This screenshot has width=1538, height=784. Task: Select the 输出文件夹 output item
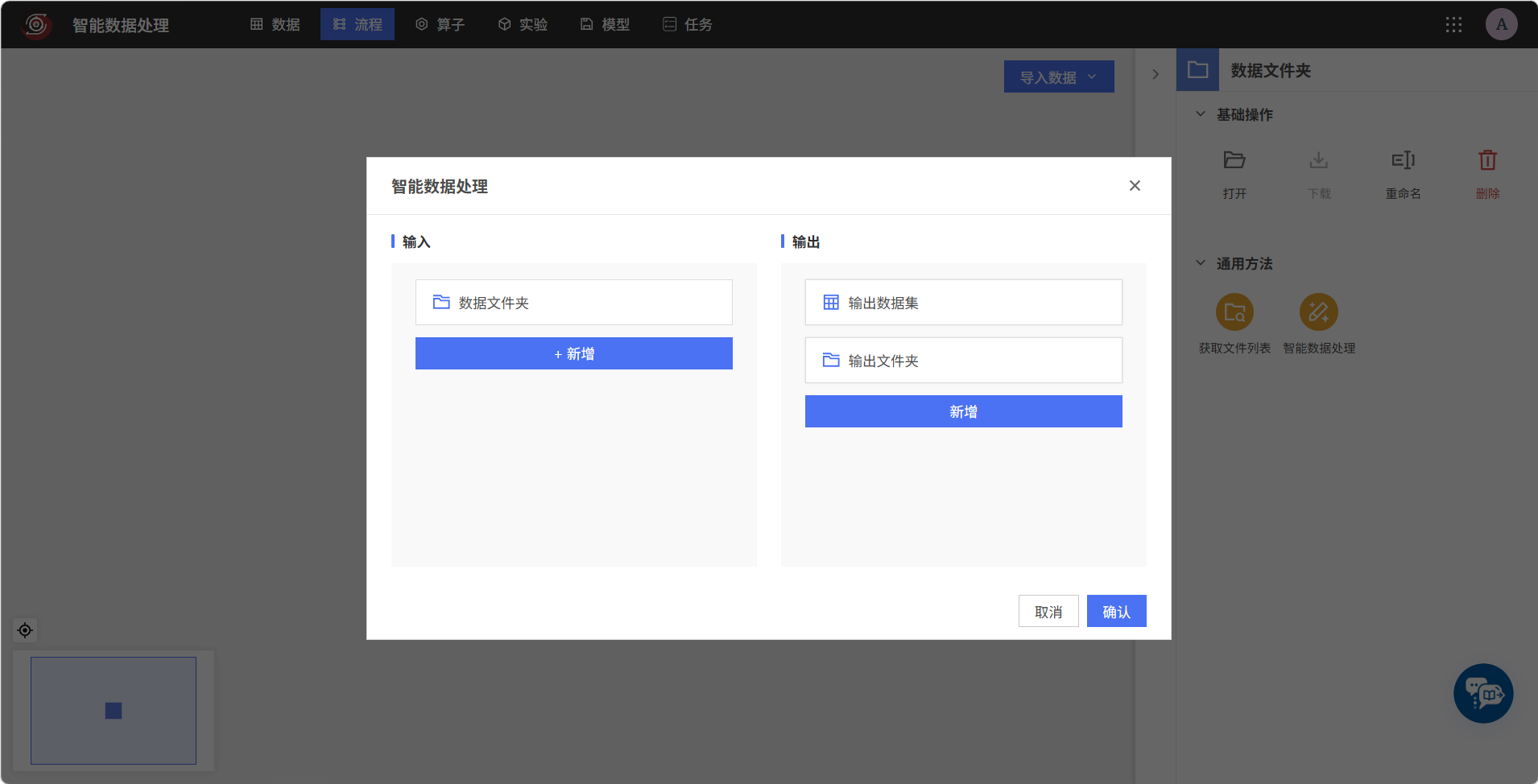tap(964, 361)
